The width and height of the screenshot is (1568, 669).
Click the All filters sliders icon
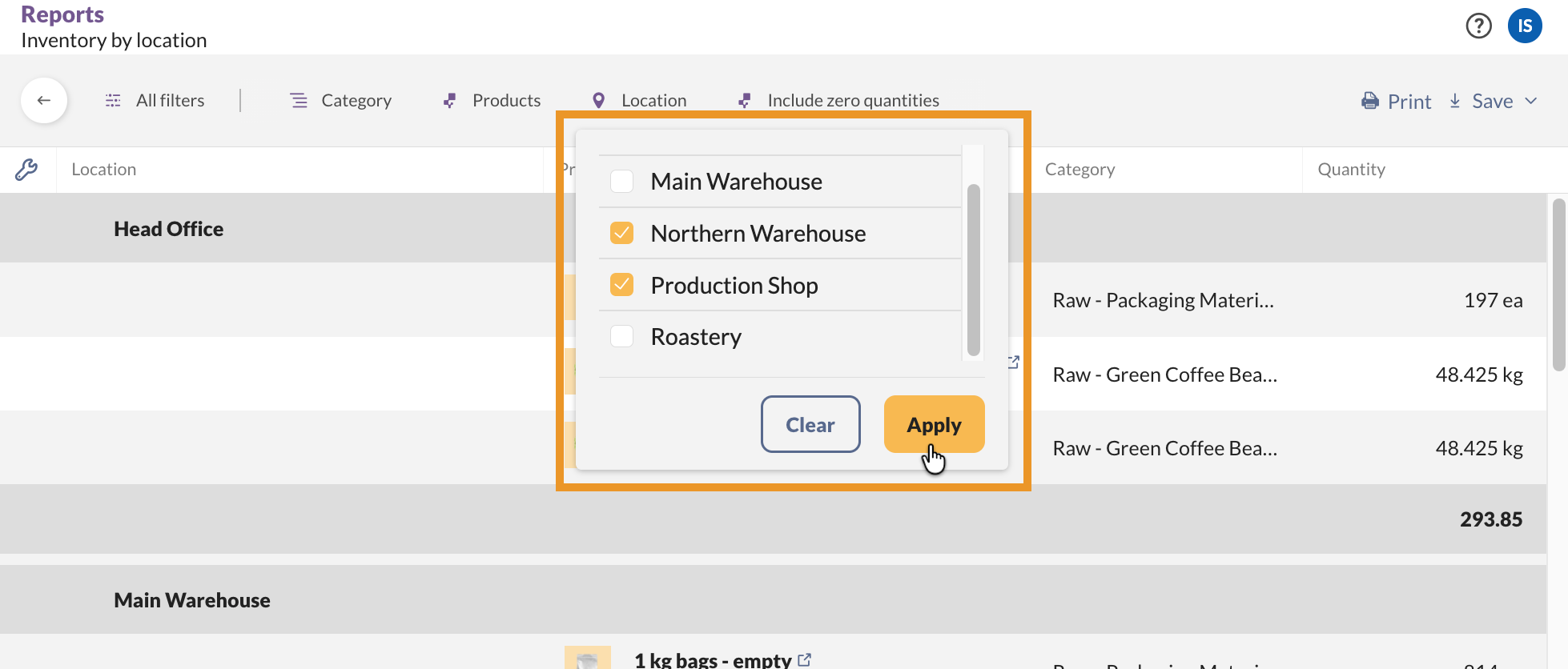[113, 101]
